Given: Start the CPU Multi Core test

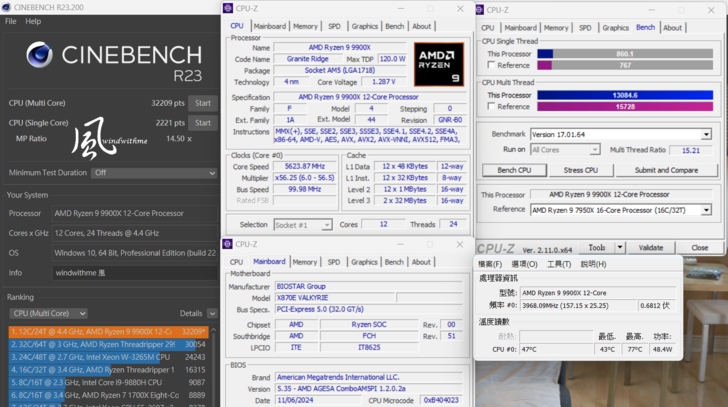Looking at the screenshot, I should pos(203,103).
